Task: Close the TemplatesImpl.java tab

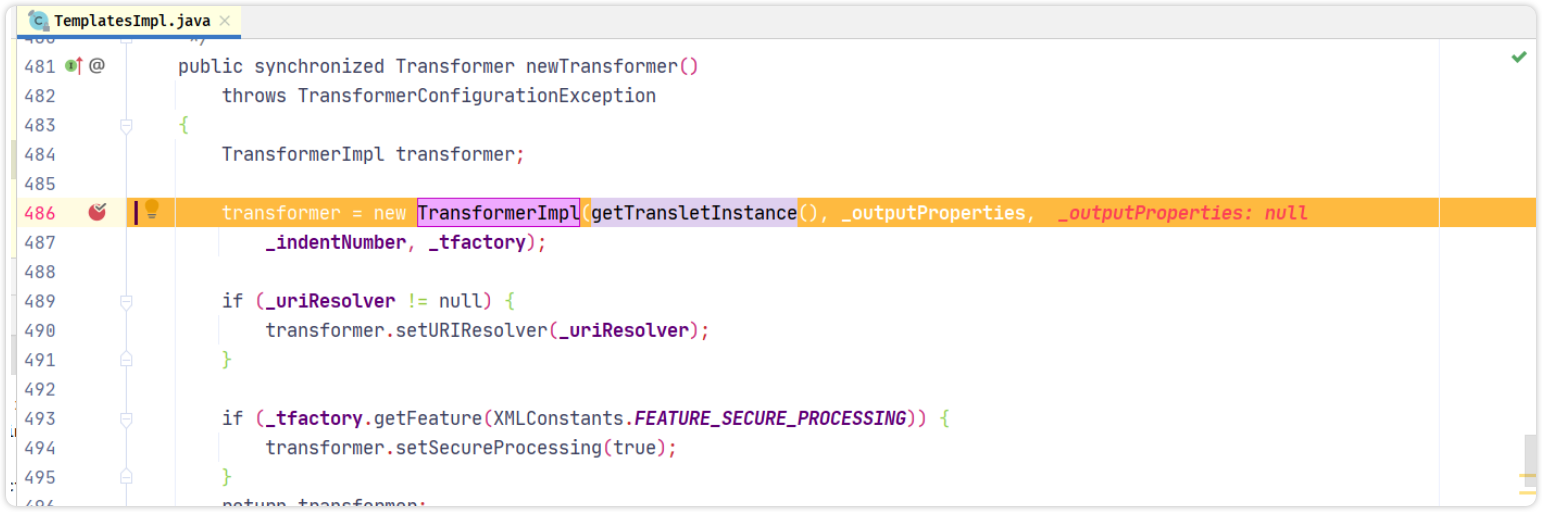Action: [224, 20]
